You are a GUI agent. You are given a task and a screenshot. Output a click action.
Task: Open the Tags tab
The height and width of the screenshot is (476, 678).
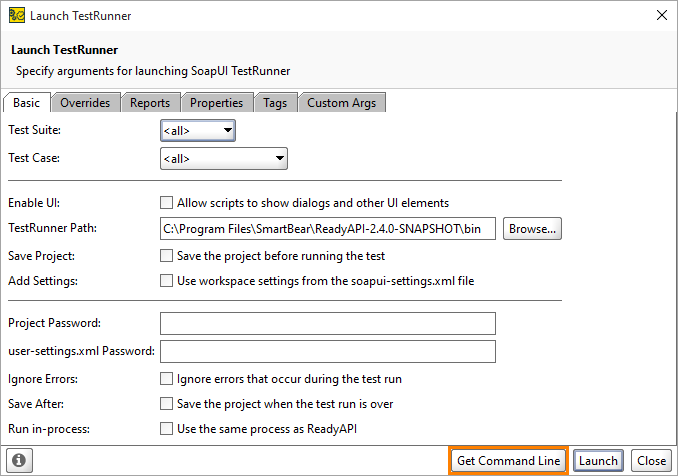click(x=275, y=102)
